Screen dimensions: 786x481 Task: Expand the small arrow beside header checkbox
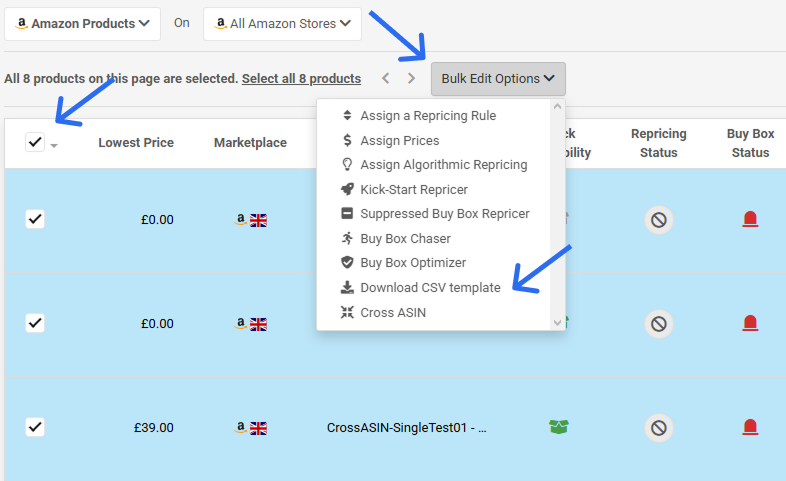[54, 146]
